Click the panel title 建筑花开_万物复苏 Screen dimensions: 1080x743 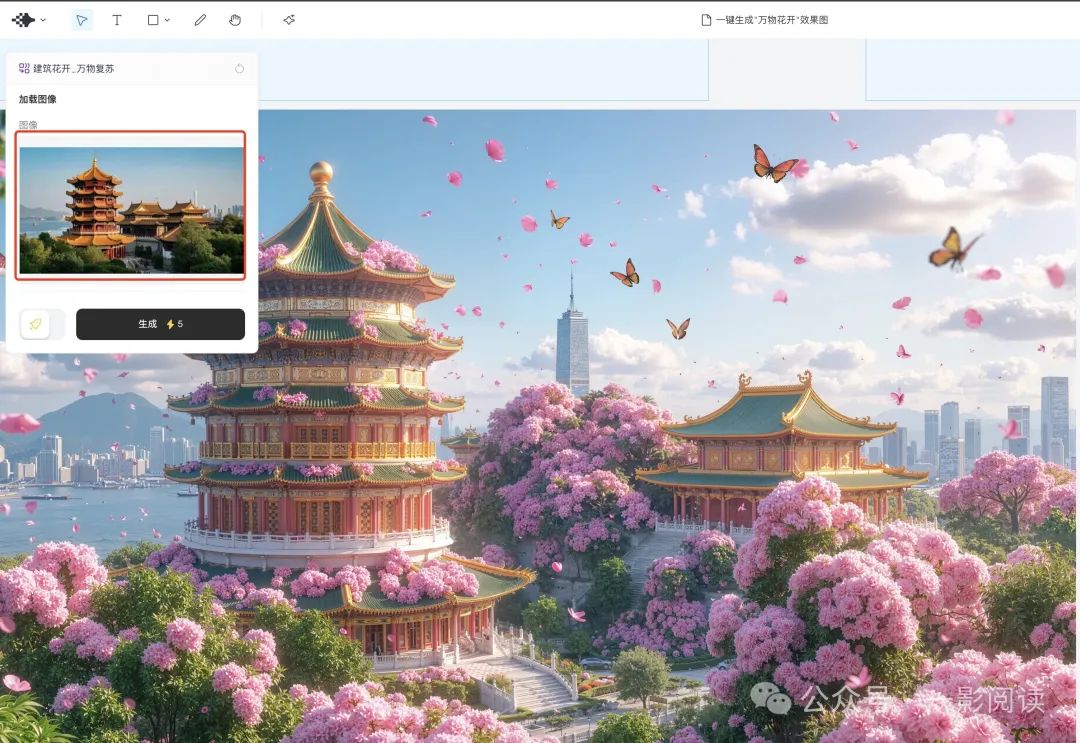[x=74, y=68]
